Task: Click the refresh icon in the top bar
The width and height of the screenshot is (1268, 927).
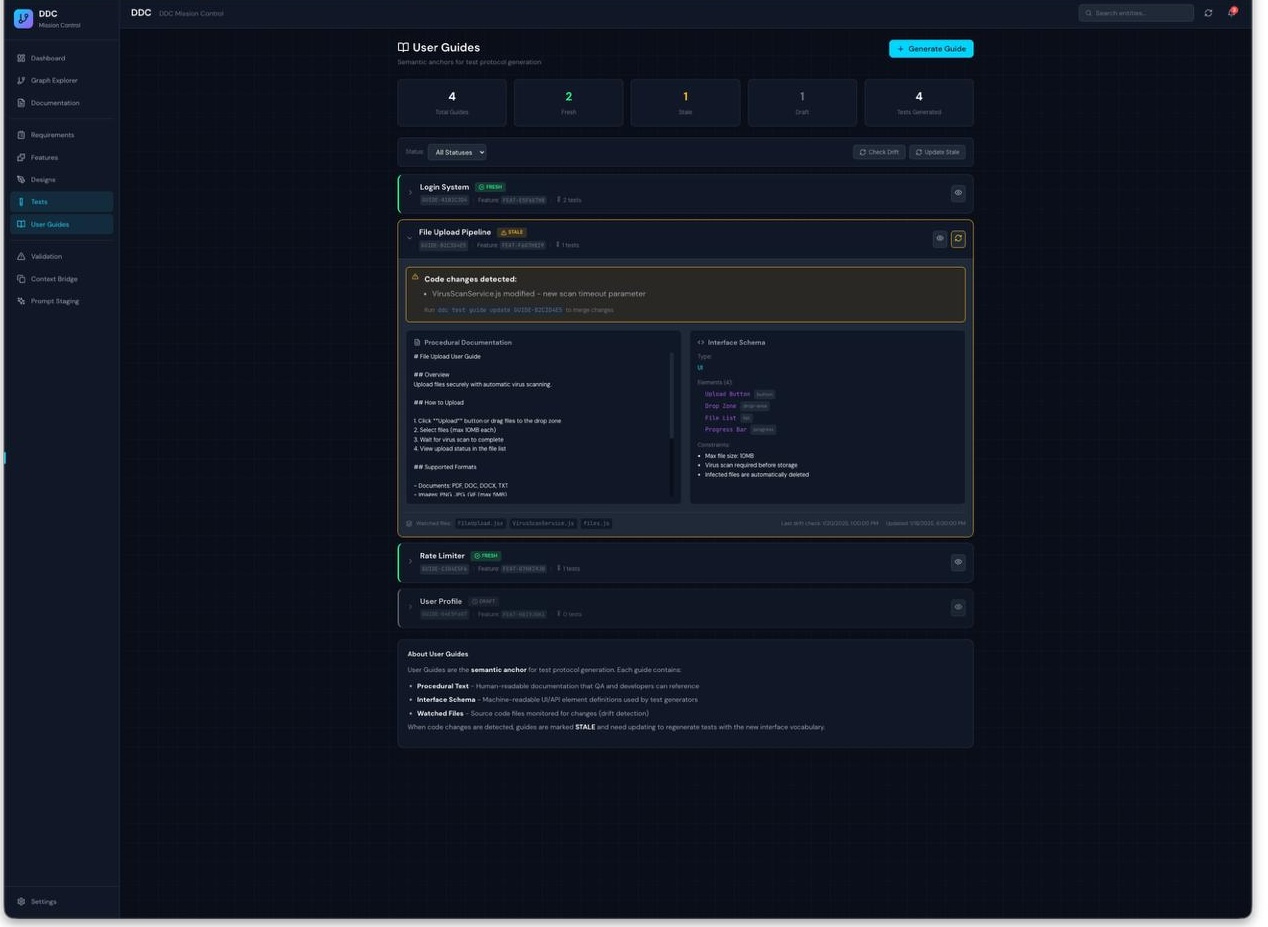Action: (1208, 13)
